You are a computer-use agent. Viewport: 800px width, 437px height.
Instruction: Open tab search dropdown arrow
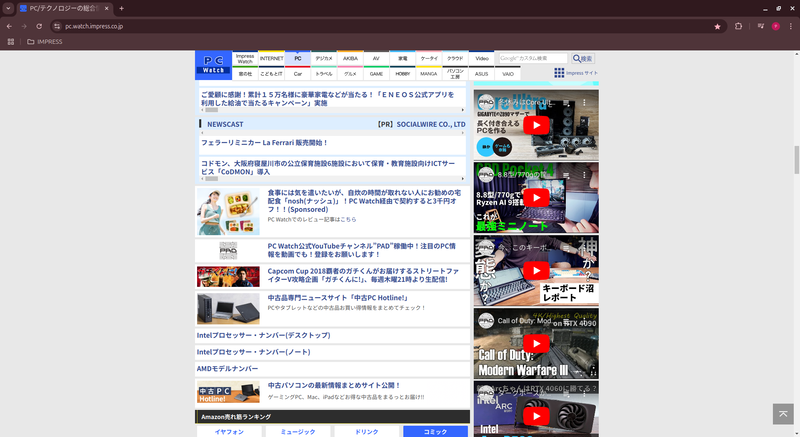pos(8,8)
